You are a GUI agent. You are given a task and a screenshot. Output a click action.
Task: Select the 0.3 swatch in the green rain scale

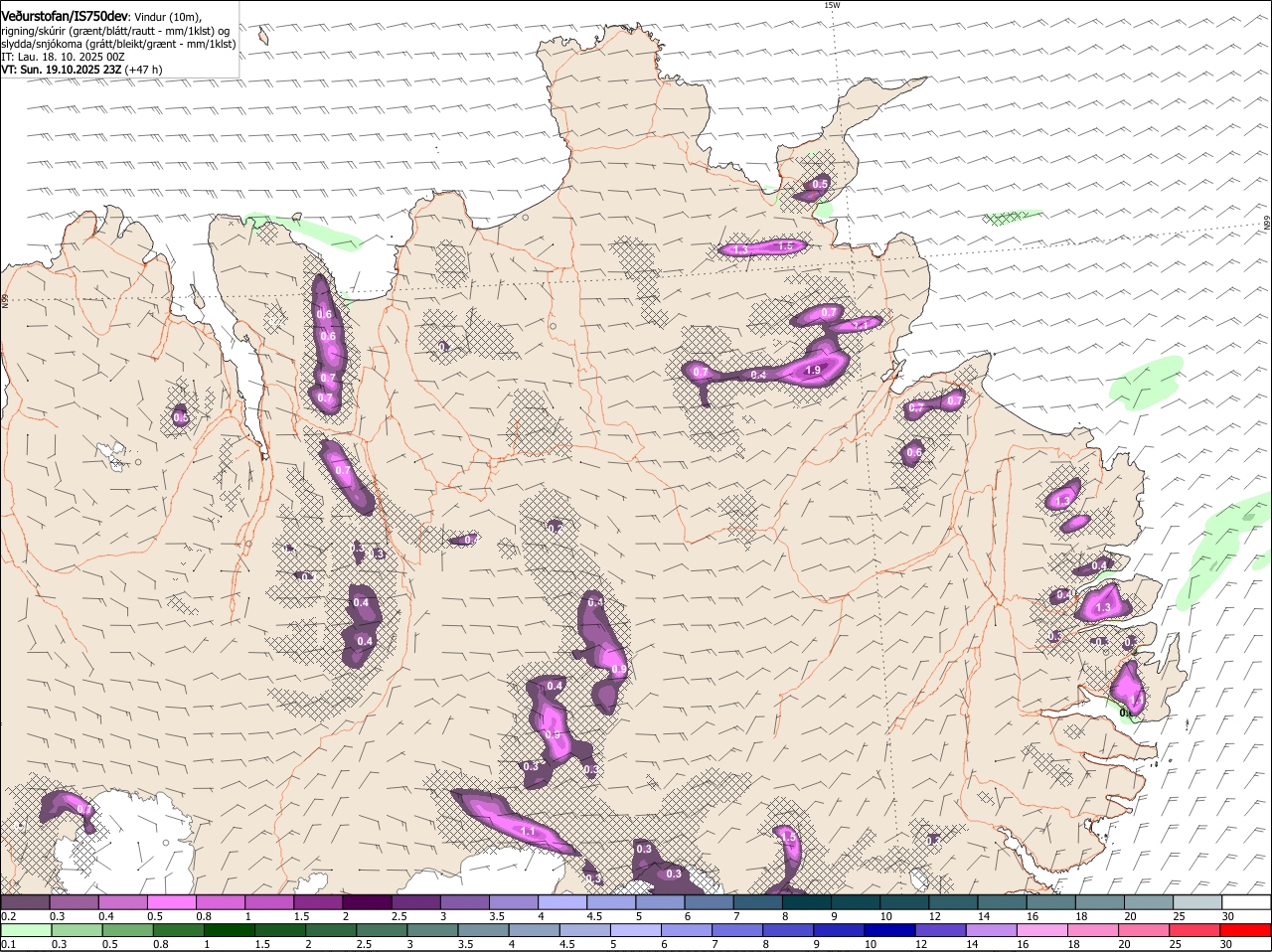[x=79, y=931]
